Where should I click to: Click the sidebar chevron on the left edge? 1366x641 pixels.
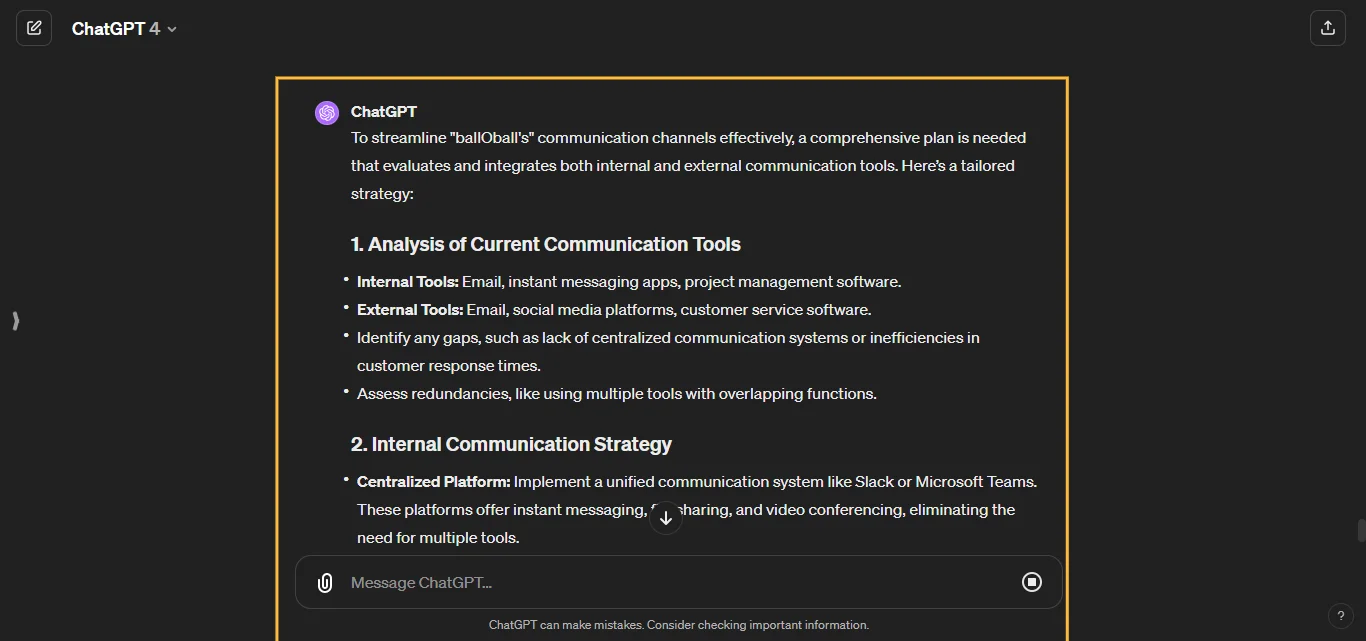15,321
